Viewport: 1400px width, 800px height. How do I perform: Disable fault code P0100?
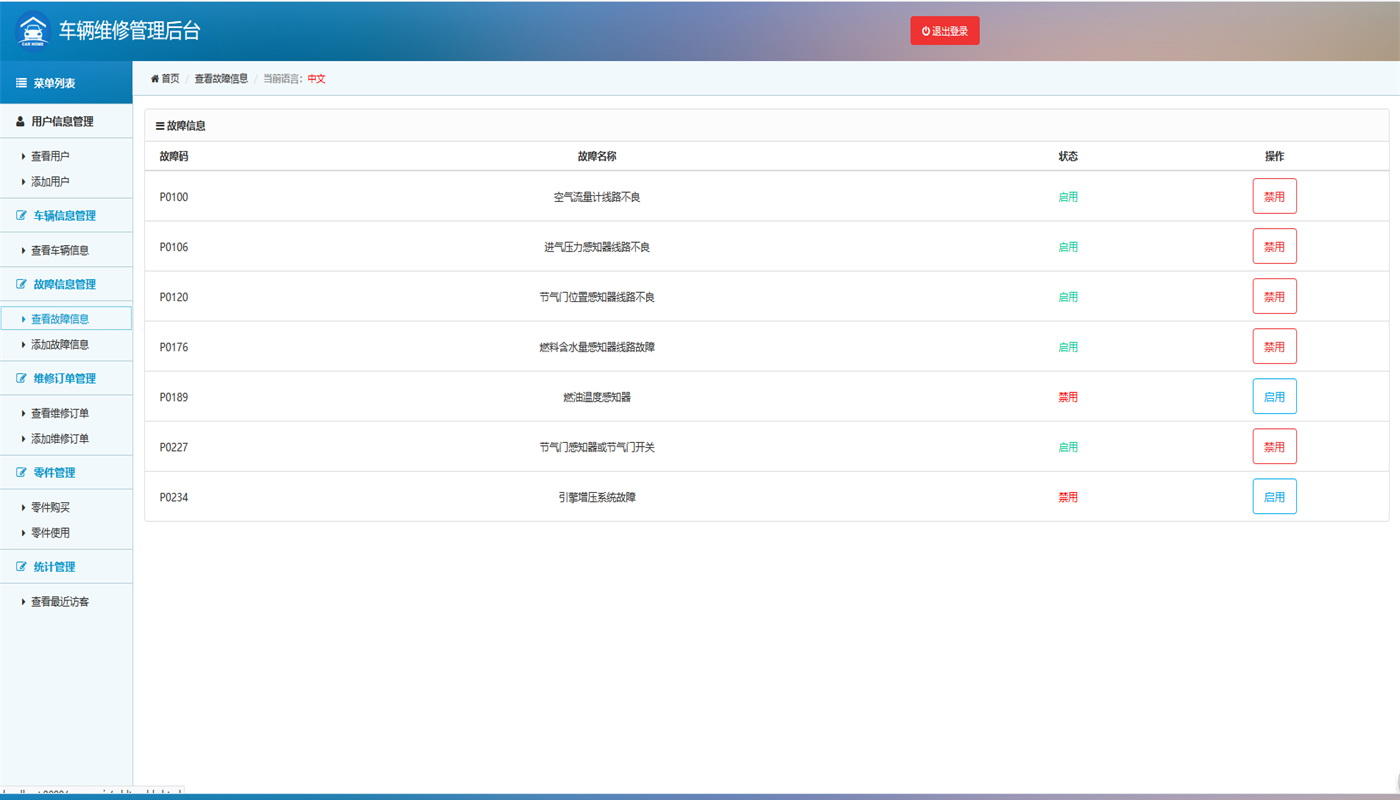1274,196
